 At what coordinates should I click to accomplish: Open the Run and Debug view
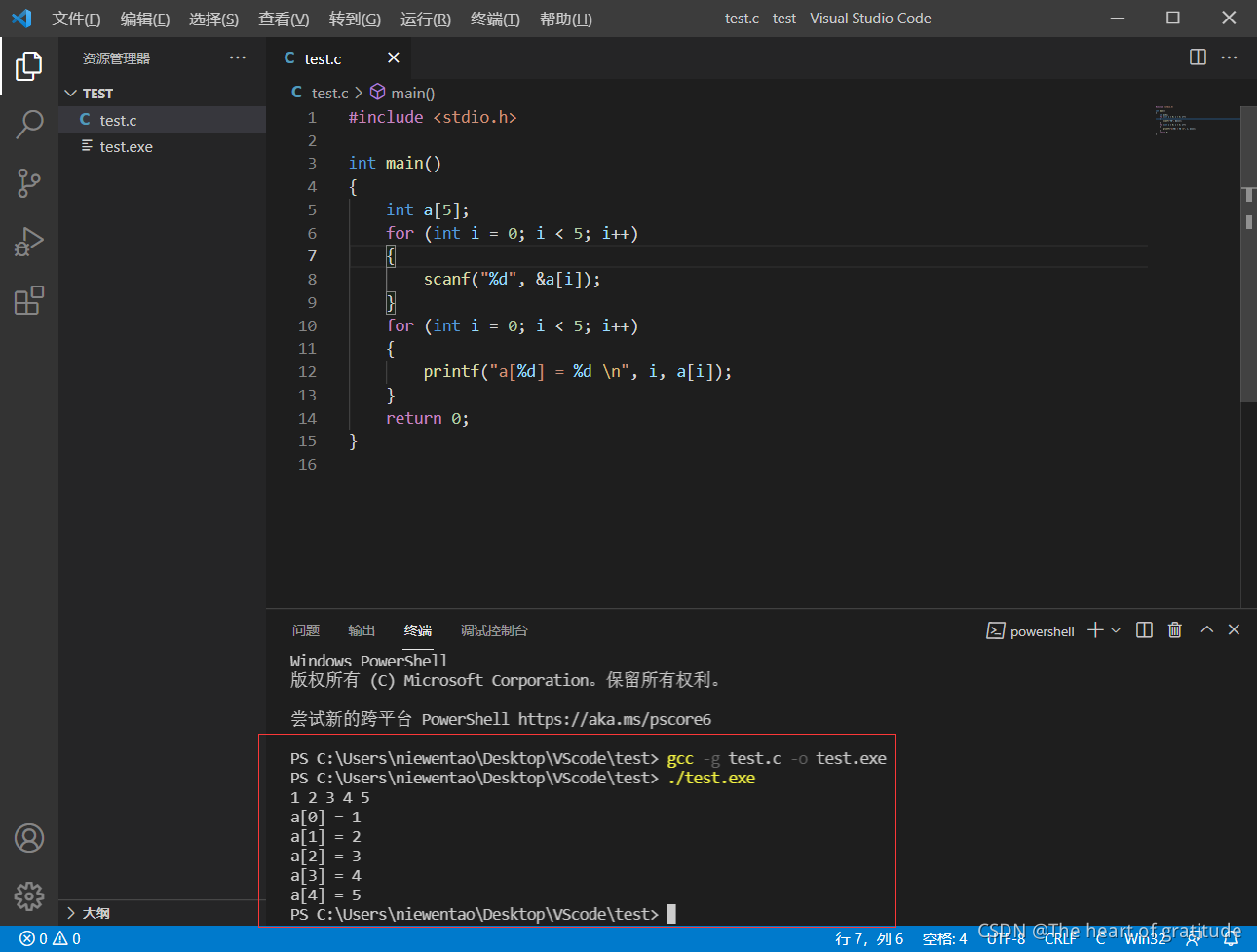(x=29, y=242)
